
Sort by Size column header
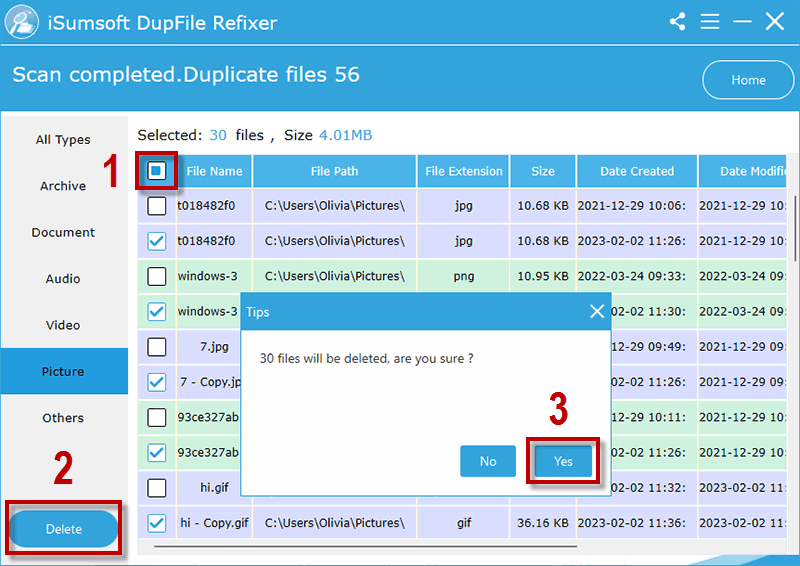tap(542, 171)
